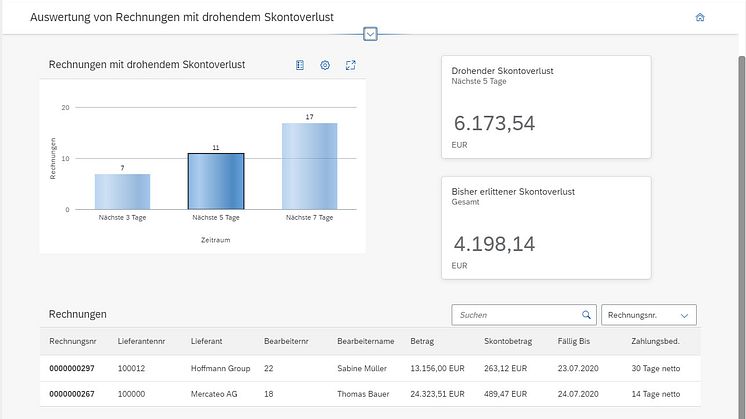Screen dimensions: 746x419
Task: Select the Nächste 7 Tage bar
Action: click(x=309, y=166)
